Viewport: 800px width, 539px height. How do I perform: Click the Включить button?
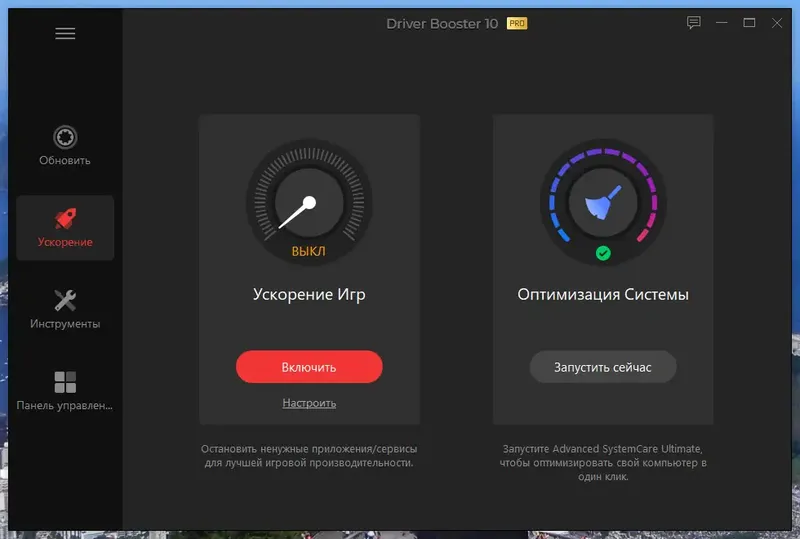click(309, 367)
